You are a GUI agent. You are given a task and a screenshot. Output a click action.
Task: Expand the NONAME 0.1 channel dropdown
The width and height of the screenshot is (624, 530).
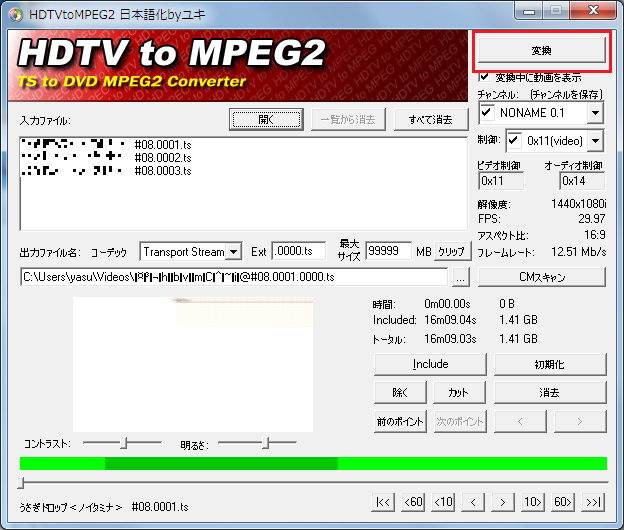(x=595, y=112)
